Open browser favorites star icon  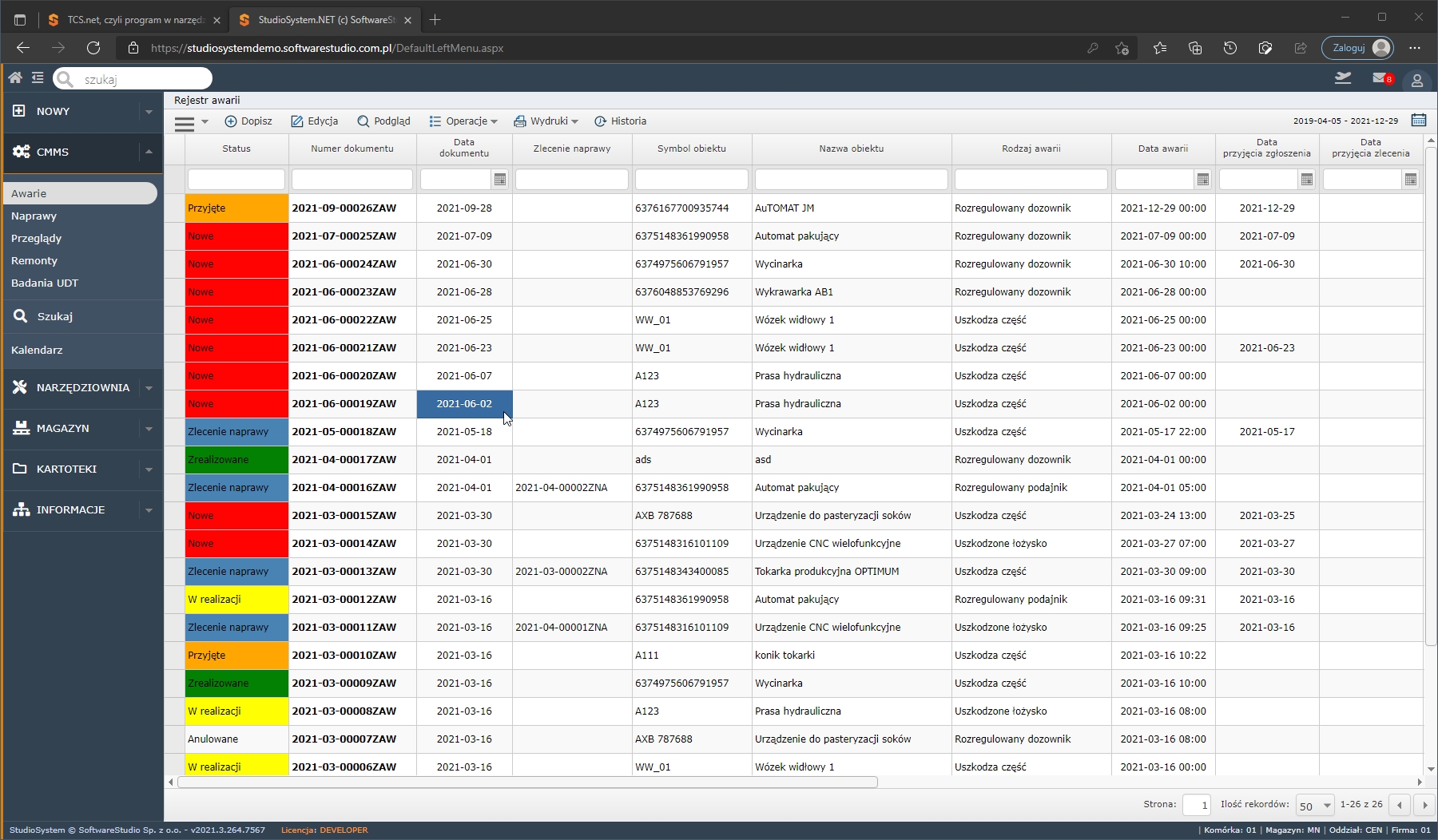(1160, 48)
